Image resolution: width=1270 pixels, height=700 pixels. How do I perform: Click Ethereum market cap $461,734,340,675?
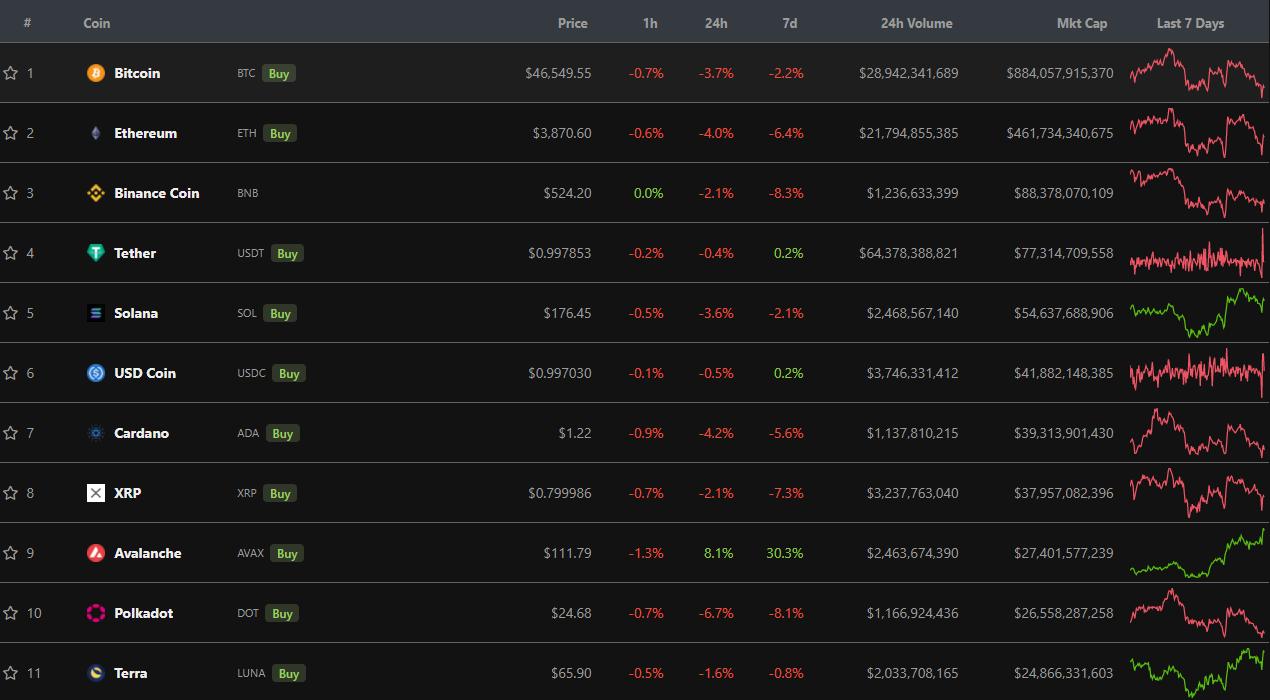1060,133
